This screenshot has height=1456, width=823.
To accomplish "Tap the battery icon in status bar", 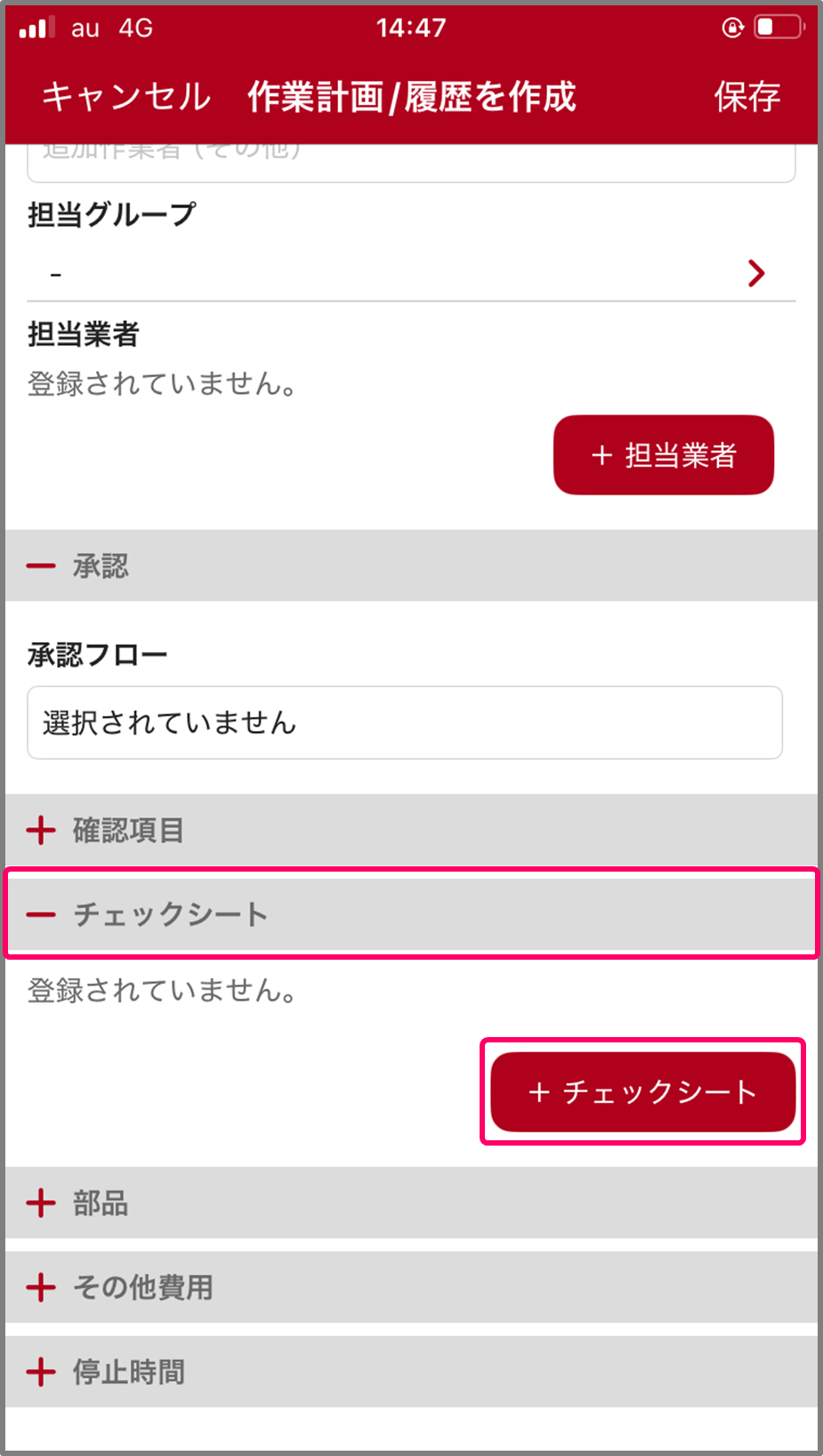I will click(778, 28).
